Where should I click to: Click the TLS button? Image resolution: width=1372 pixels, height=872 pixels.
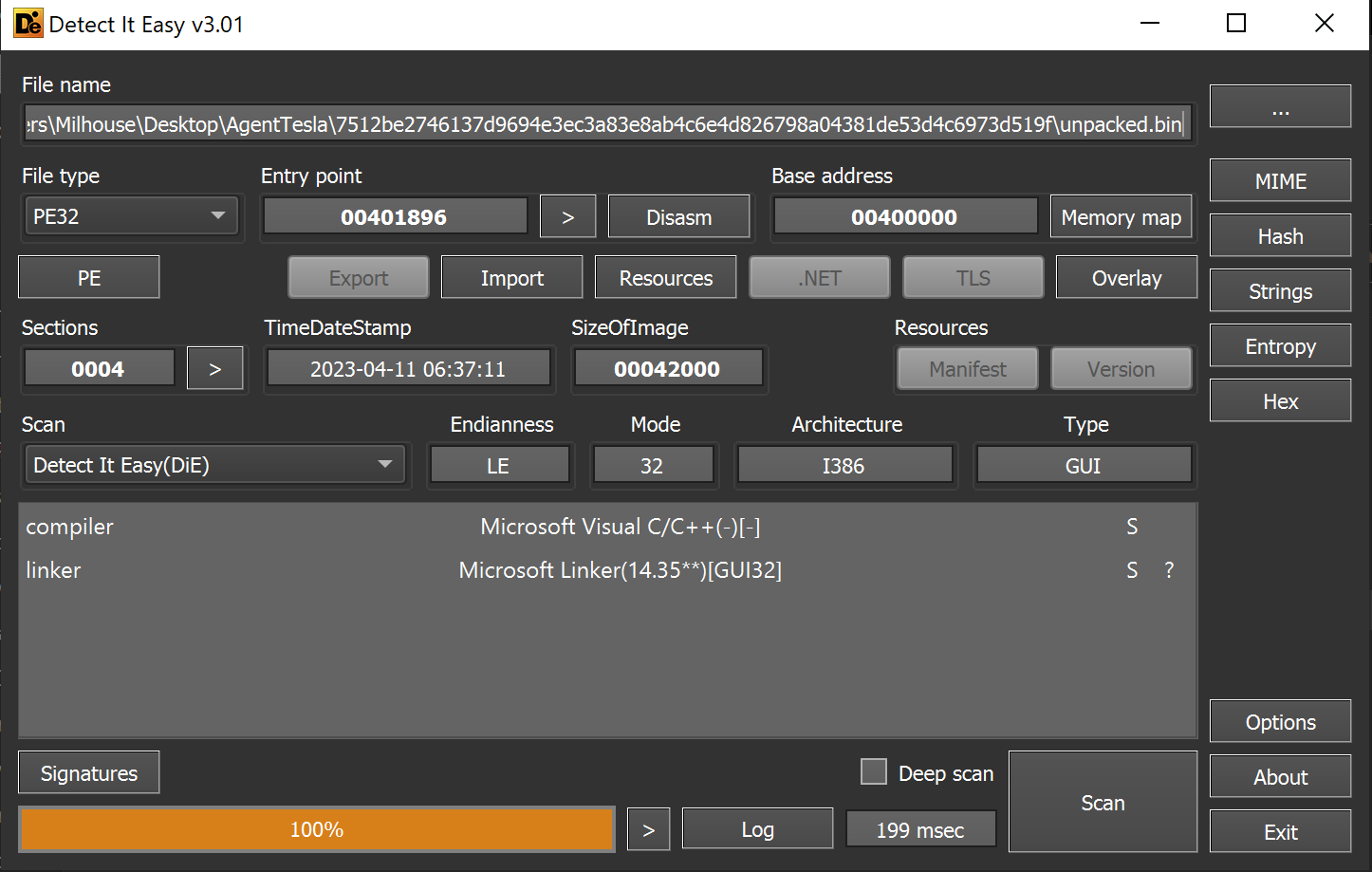[x=973, y=277]
